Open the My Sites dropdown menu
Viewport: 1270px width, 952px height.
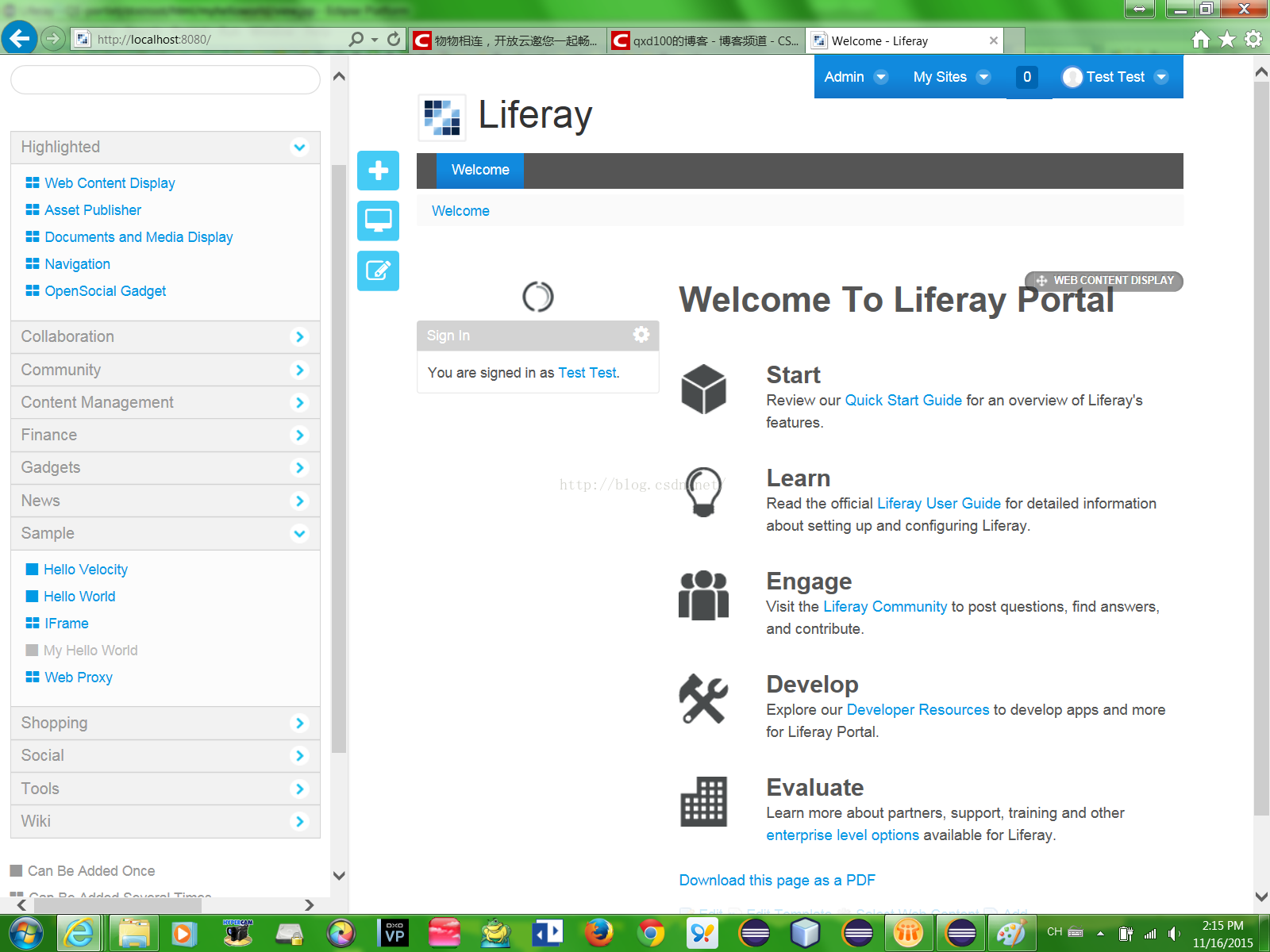pyautogui.click(x=951, y=77)
